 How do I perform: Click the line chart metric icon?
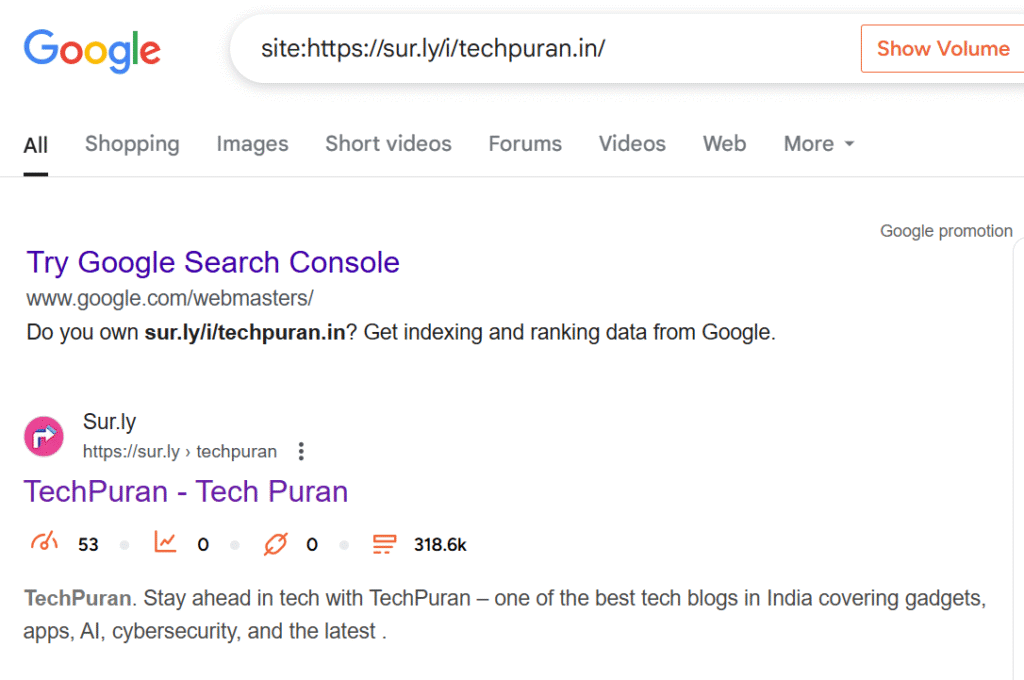pyautogui.click(x=165, y=542)
